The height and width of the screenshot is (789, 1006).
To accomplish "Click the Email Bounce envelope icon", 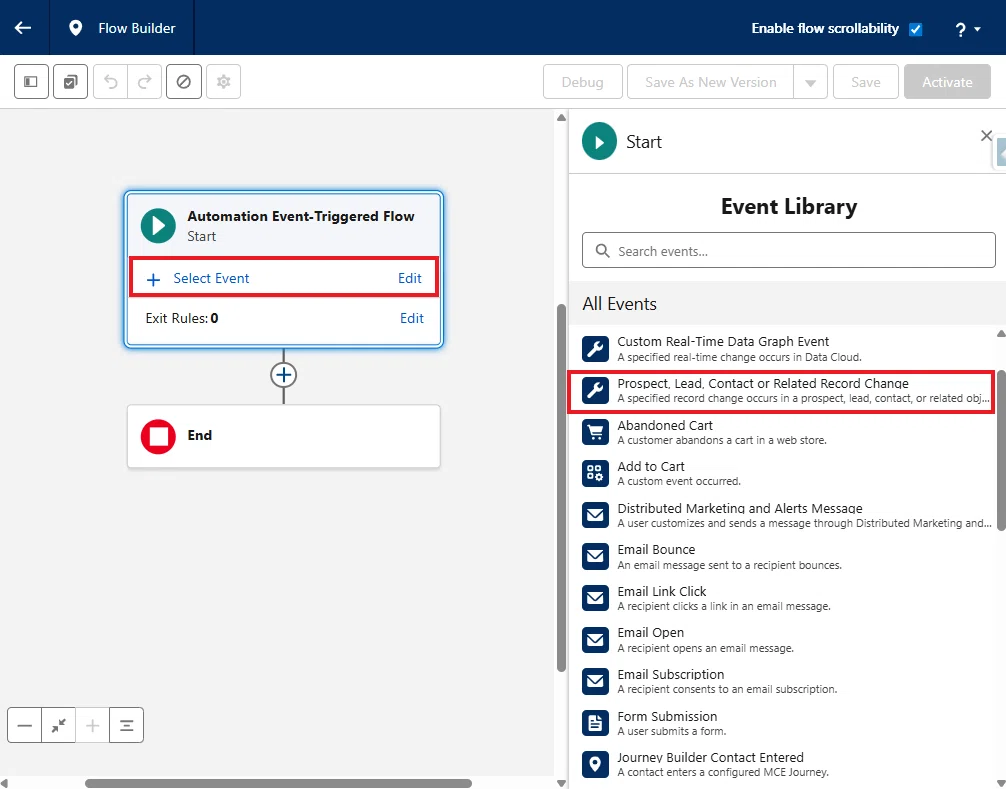I will coord(595,556).
